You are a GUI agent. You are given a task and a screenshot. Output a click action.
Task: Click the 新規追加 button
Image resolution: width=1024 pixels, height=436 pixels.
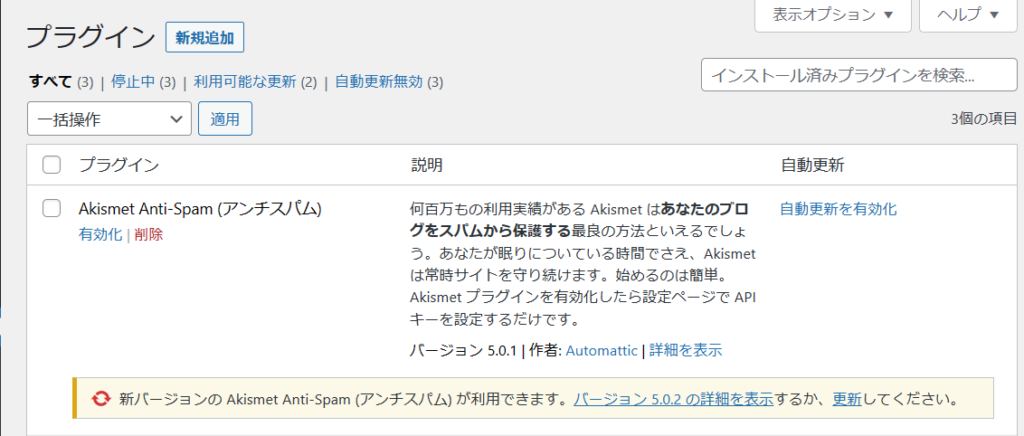pos(205,38)
